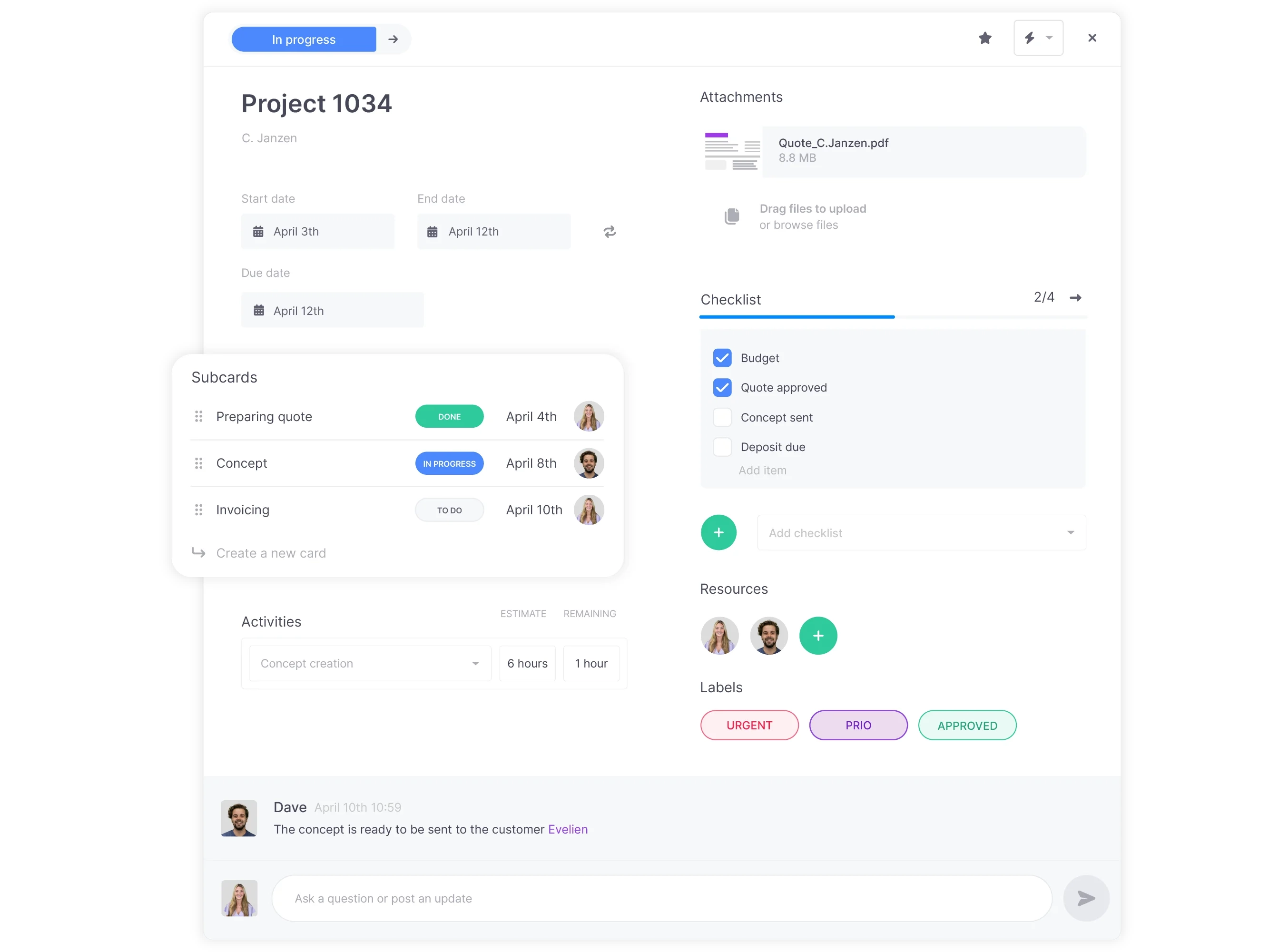This screenshot has height=952, width=1269.
Task: Click the add new checklist plus icon
Action: tap(719, 532)
